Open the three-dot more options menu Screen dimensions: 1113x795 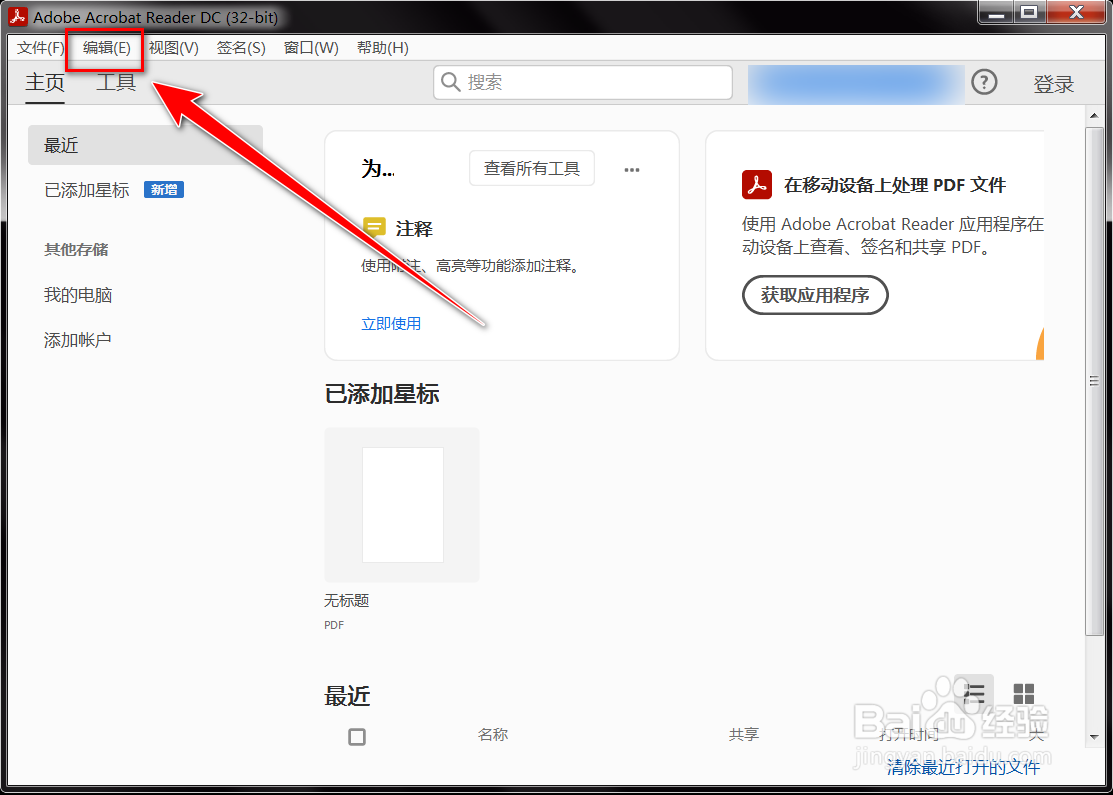[x=632, y=170]
